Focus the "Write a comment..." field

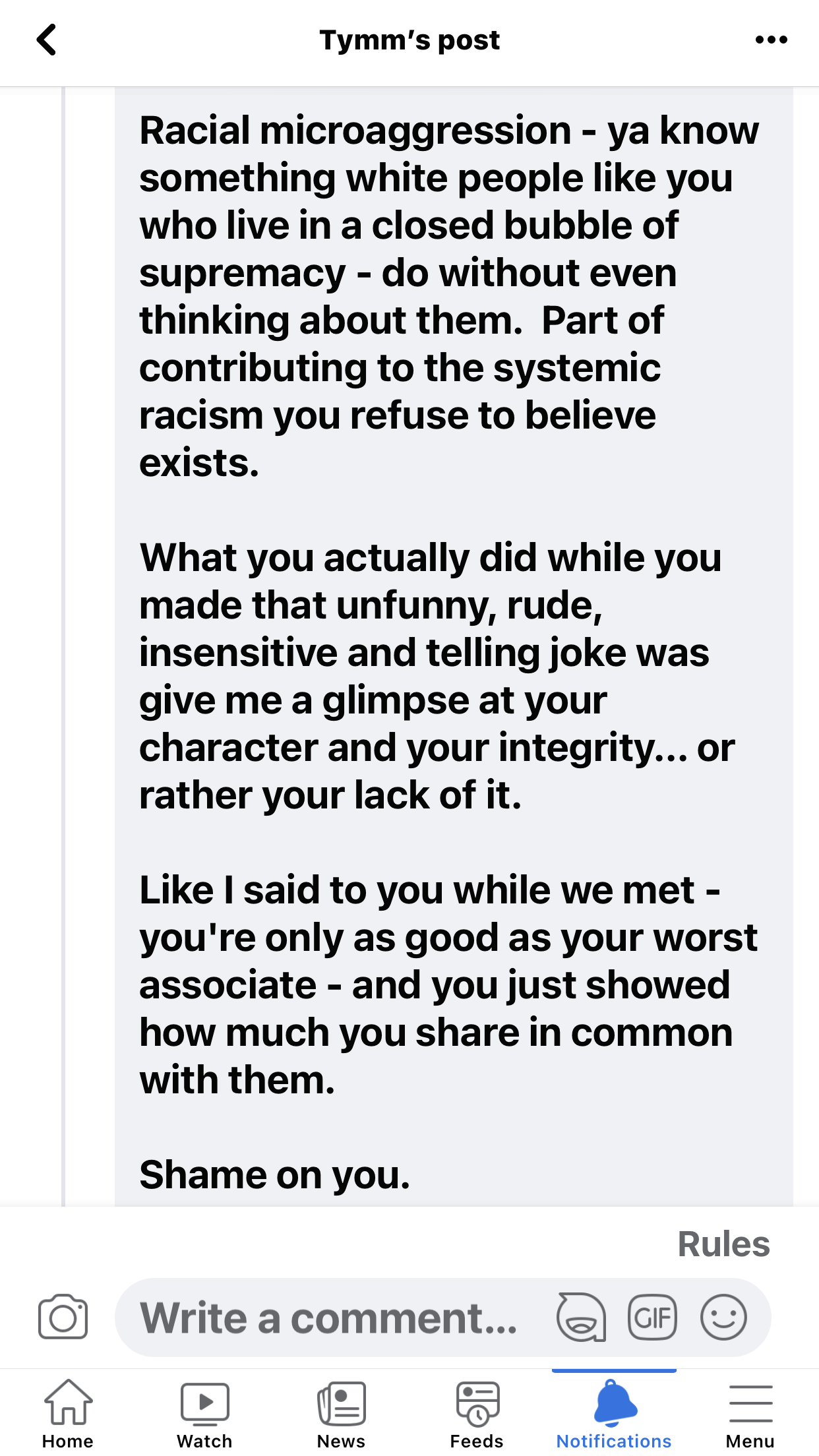pos(330,1318)
